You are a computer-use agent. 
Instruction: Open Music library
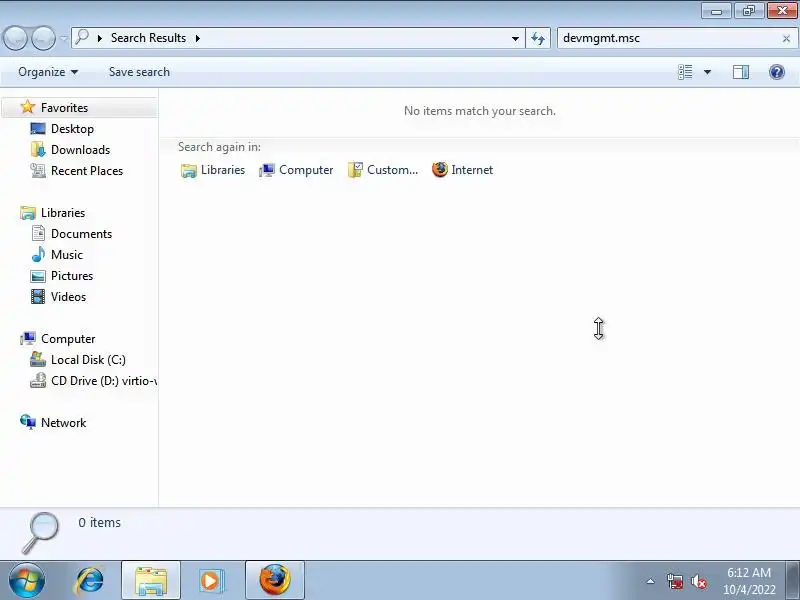(x=66, y=255)
